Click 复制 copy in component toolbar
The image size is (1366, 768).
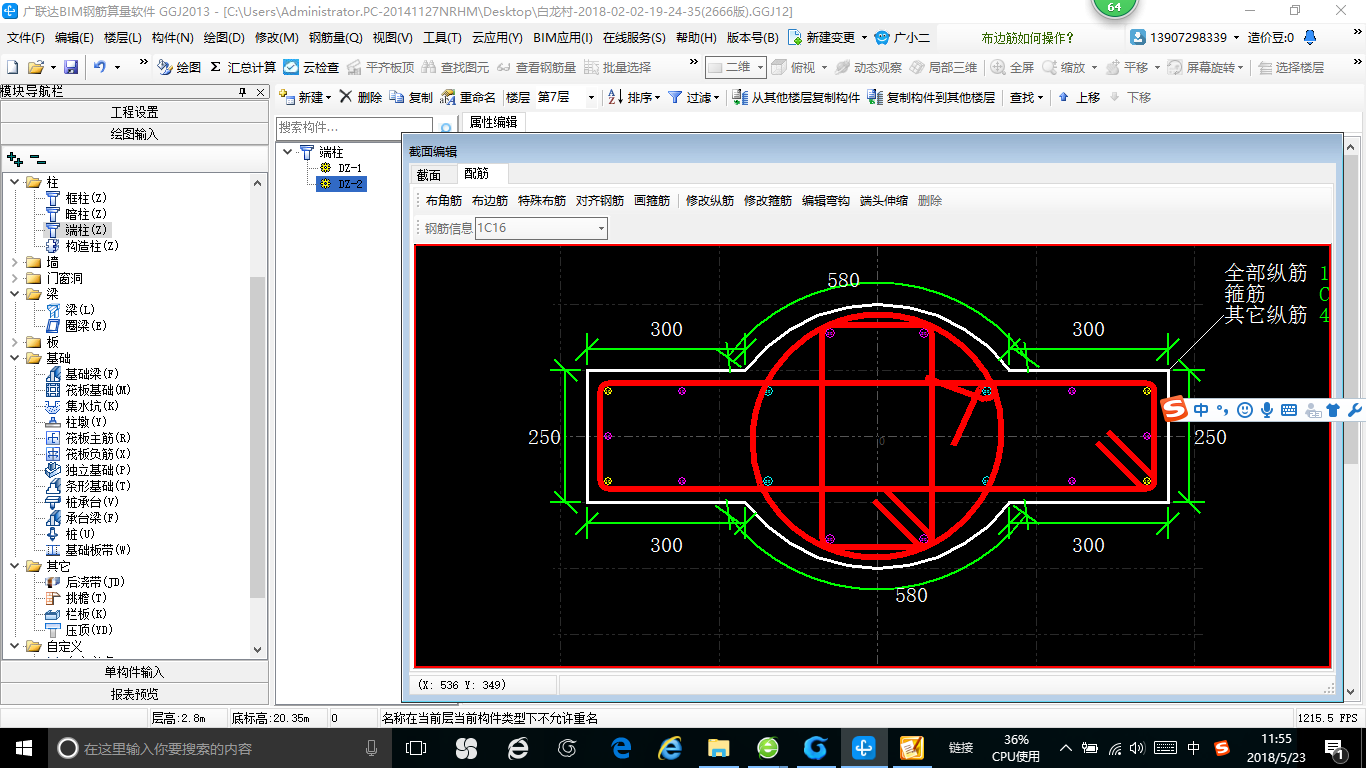pyautogui.click(x=411, y=97)
